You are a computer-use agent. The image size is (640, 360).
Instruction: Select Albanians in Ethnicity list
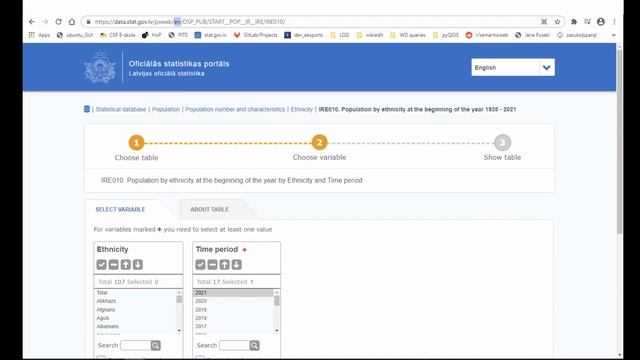pos(135,327)
